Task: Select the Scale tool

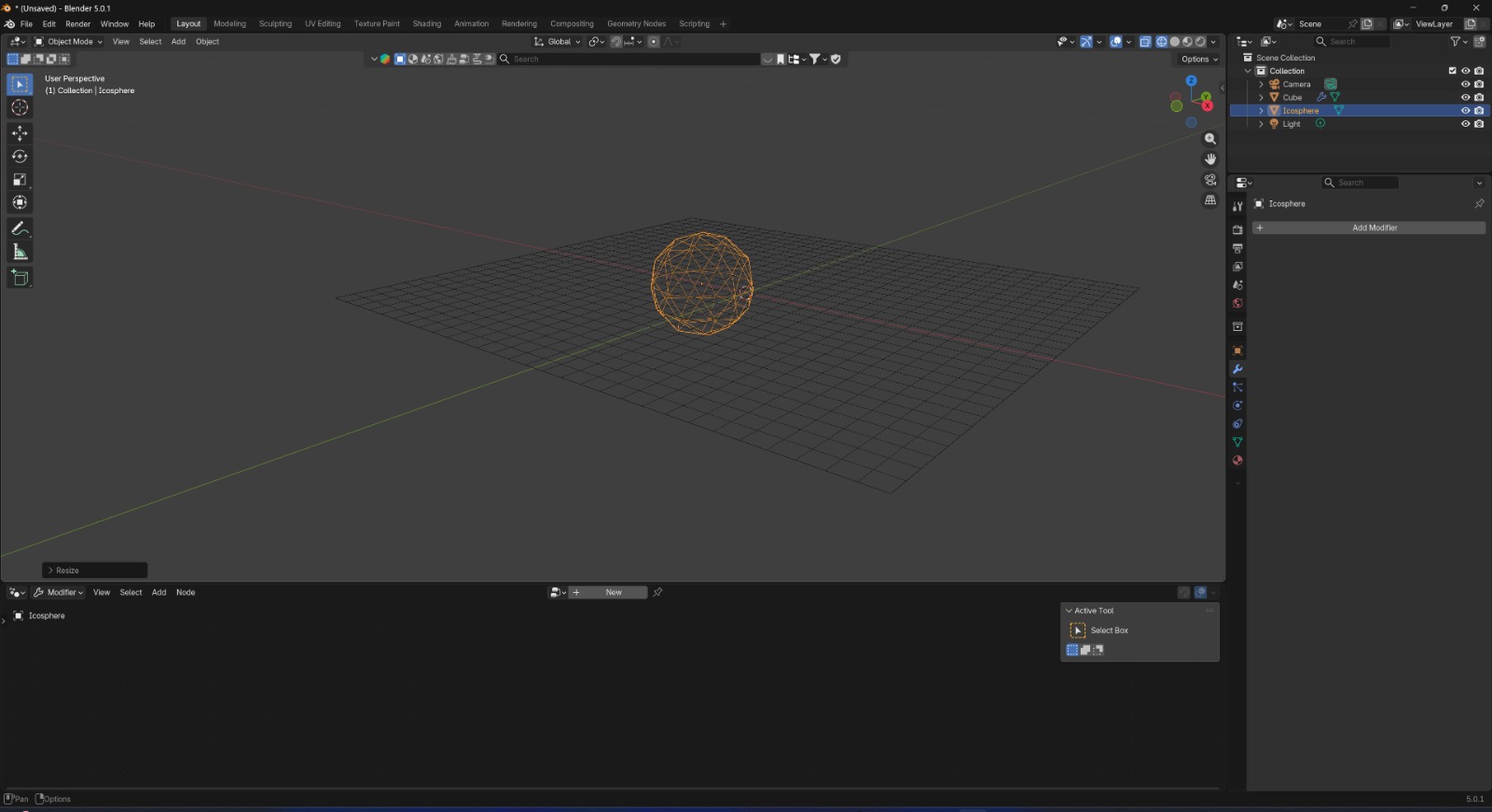Action: click(20, 180)
